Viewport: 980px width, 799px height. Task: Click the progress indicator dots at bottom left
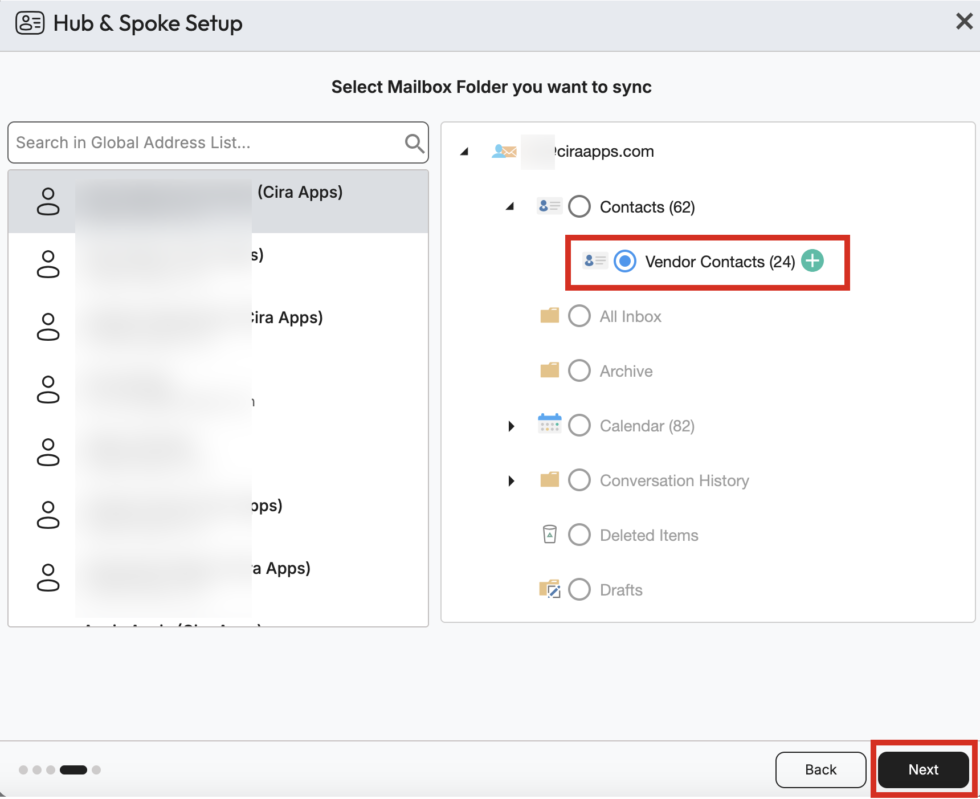coord(60,769)
